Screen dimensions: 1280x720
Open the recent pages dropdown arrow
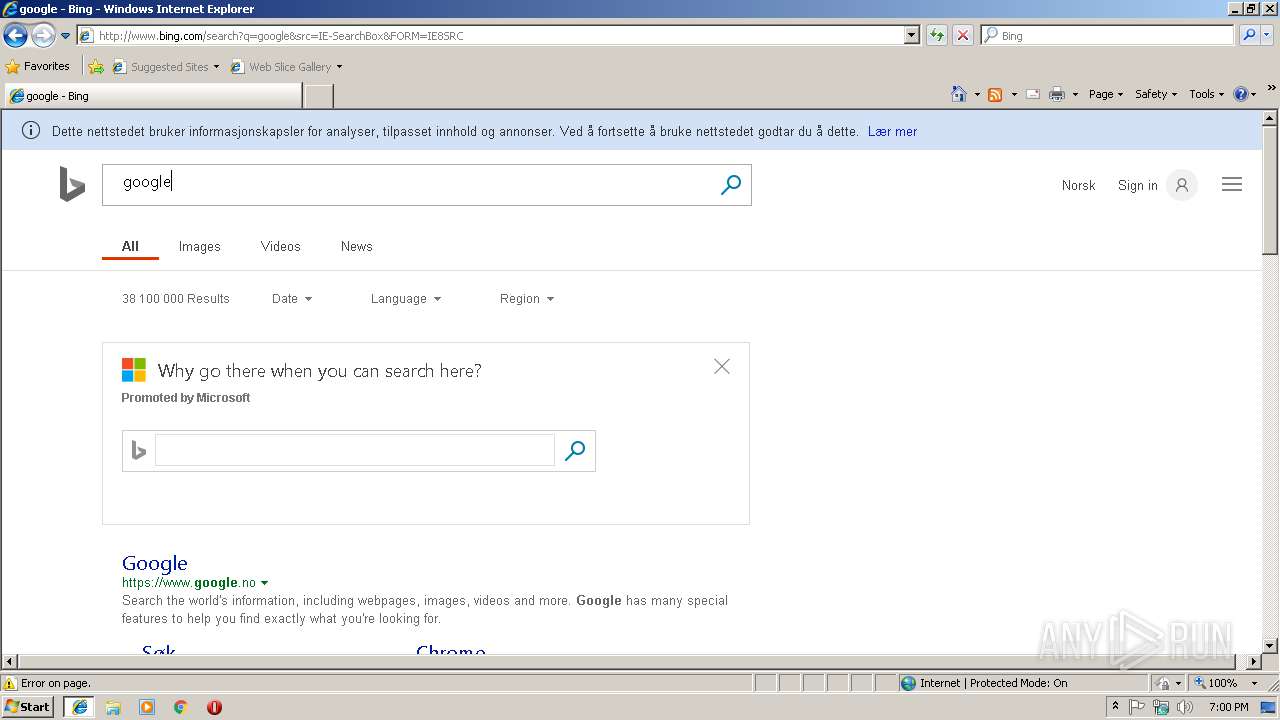66,36
